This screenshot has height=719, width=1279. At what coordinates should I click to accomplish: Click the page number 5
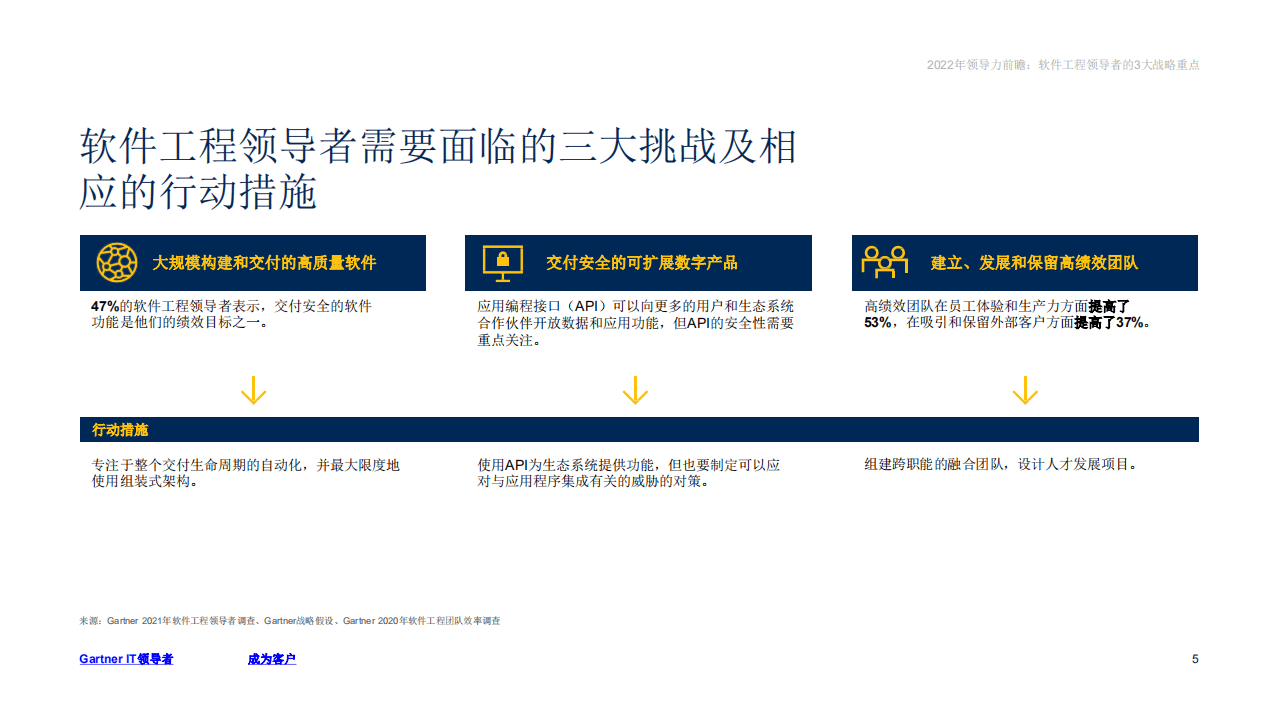[1195, 659]
